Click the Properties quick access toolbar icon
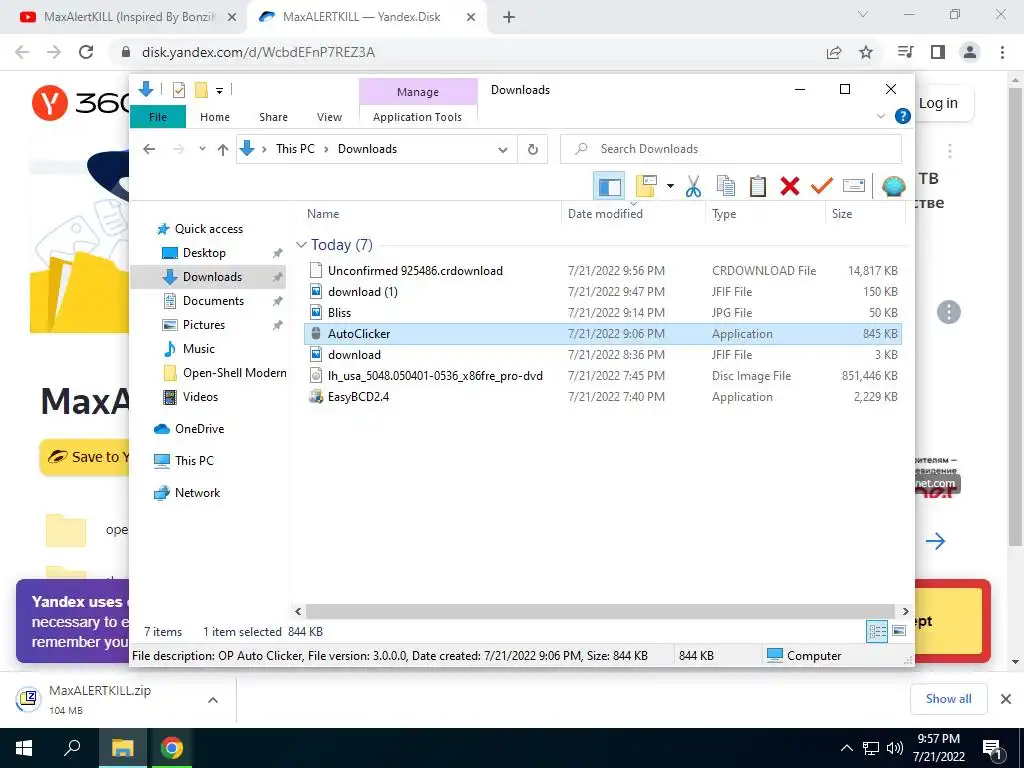Viewport: 1024px width, 768px height. [178, 90]
